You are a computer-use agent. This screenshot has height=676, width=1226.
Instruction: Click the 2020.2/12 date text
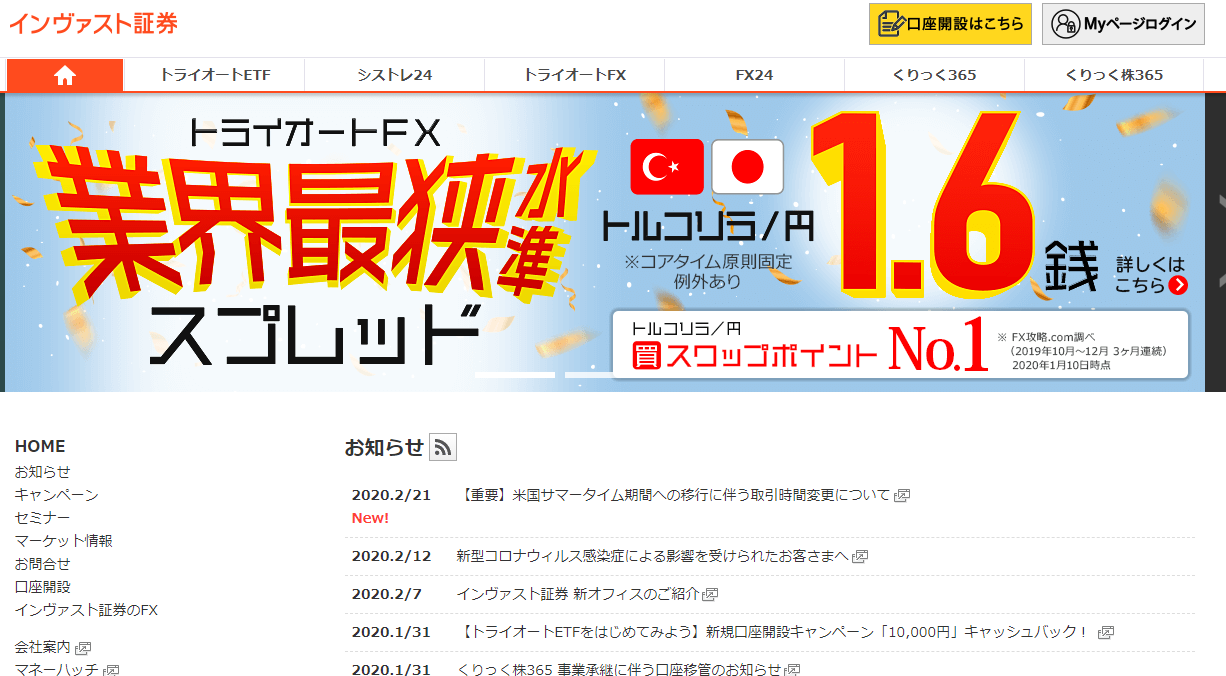[x=391, y=556]
